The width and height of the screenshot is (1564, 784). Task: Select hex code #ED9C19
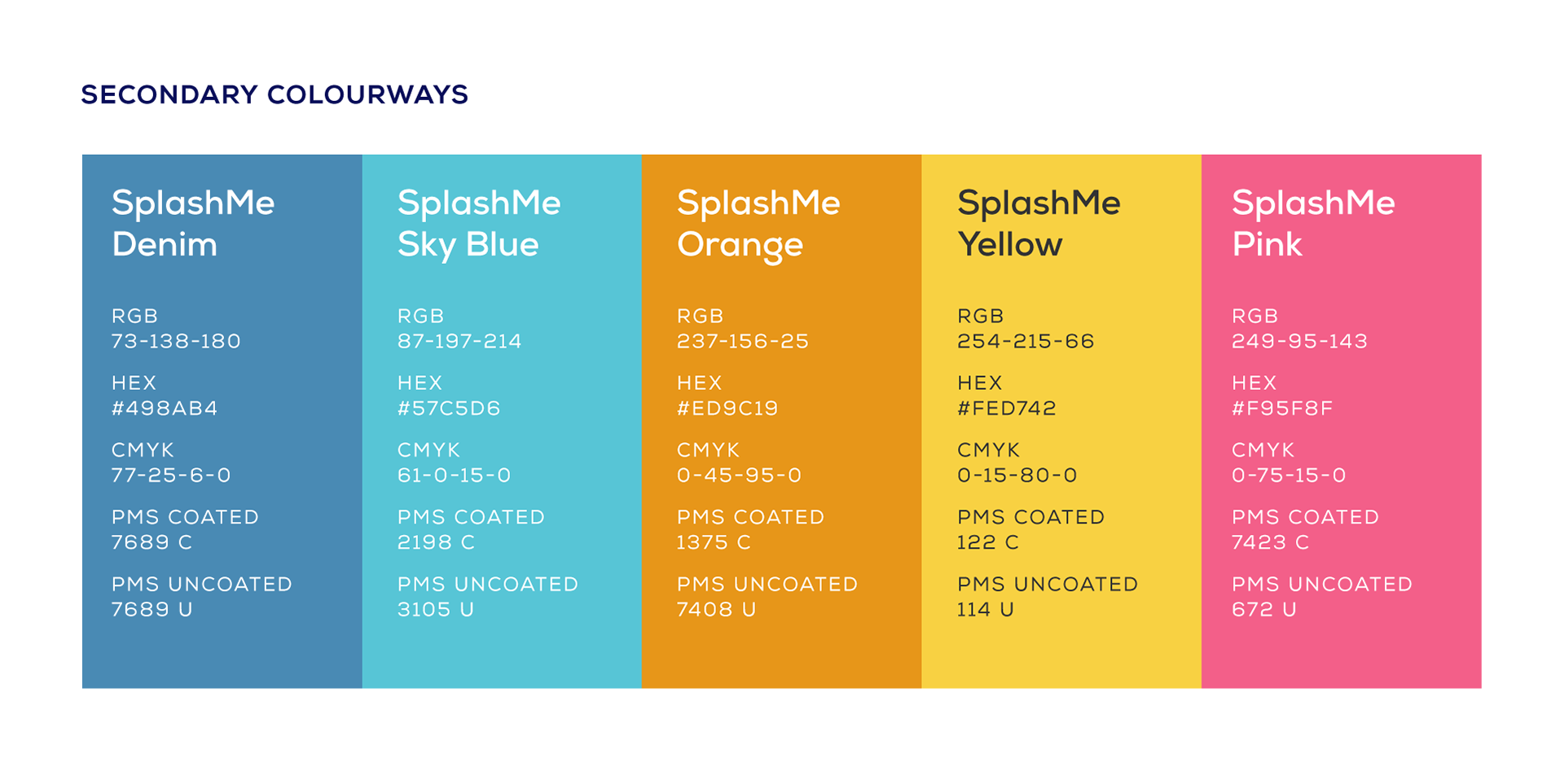(x=727, y=408)
